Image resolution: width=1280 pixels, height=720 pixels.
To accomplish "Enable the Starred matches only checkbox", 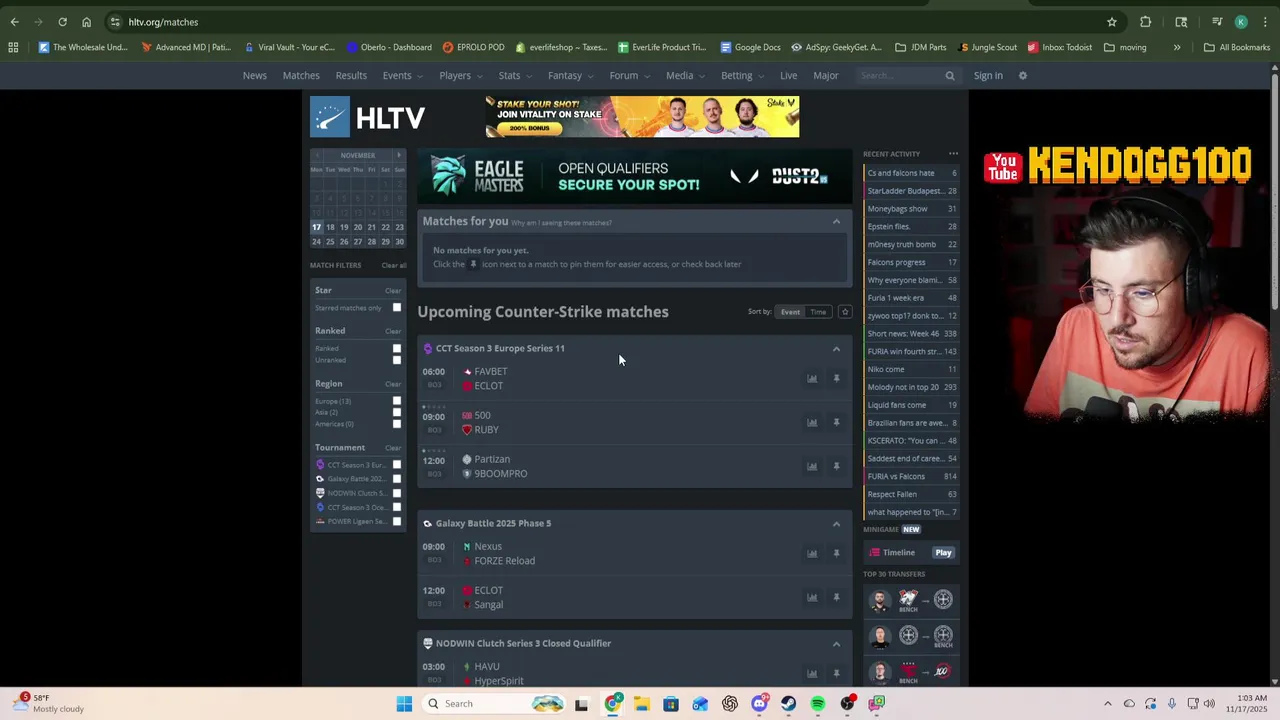I will click(397, 308).
